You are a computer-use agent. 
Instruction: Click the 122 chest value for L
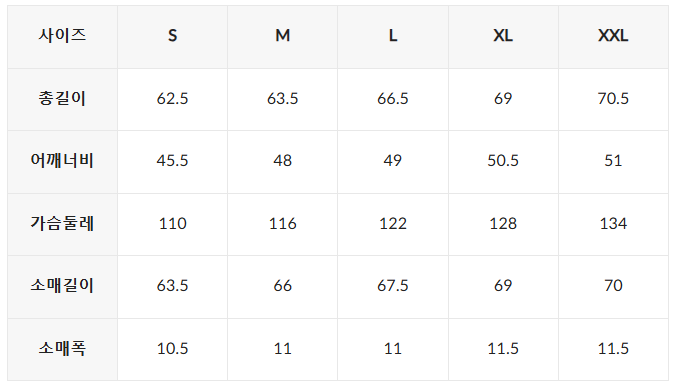(393, 224)
